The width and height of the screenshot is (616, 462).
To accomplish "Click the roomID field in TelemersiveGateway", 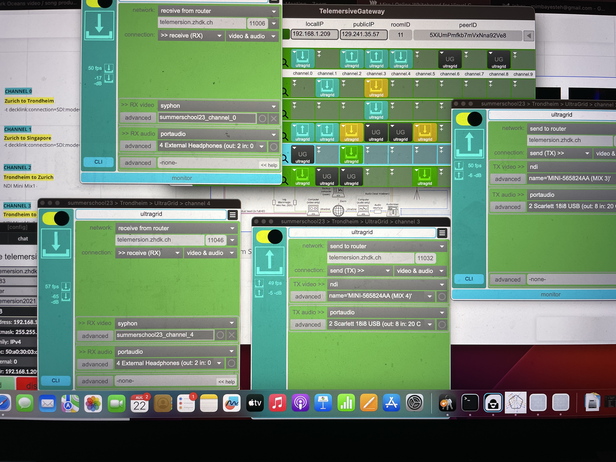I will [x=401, y=34].
